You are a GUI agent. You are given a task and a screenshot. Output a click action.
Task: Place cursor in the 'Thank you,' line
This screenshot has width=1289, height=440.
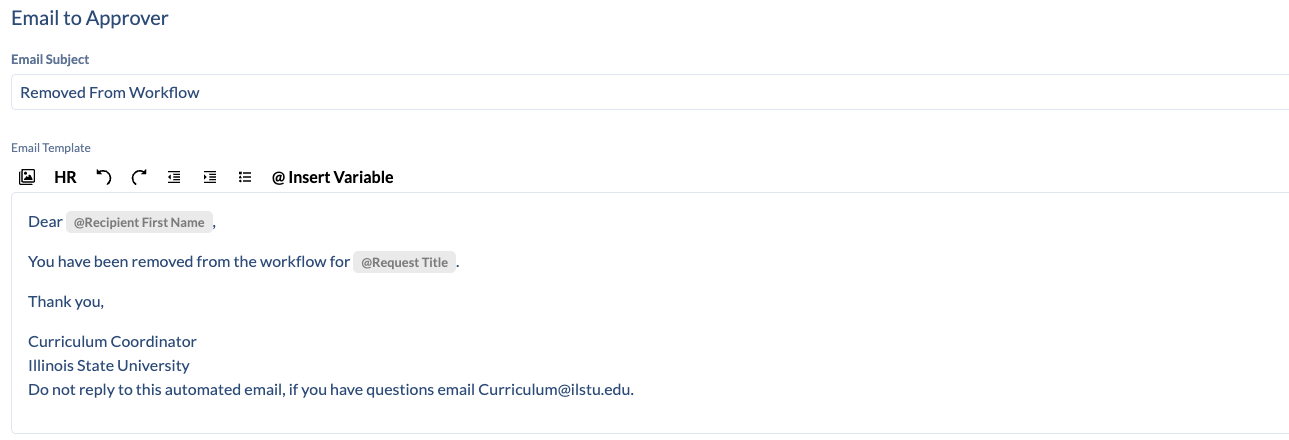pos(66,301)
